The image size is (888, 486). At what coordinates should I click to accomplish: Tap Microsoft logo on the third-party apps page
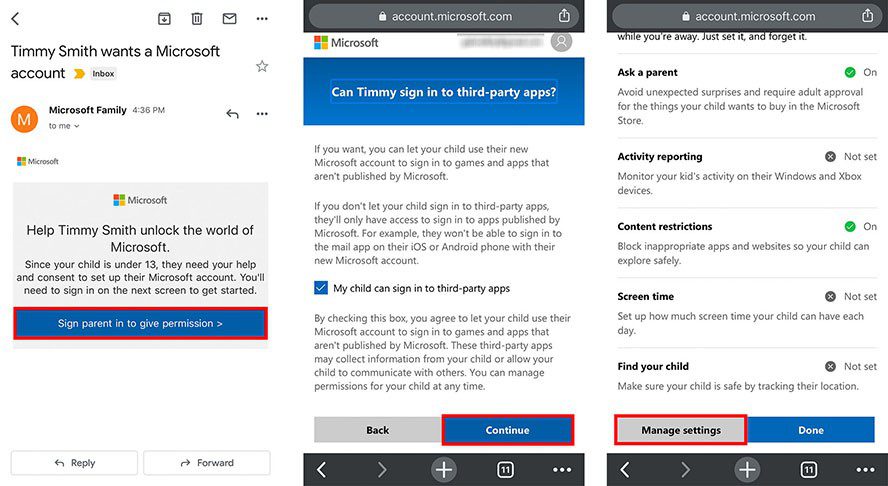[x=346, y=42]
